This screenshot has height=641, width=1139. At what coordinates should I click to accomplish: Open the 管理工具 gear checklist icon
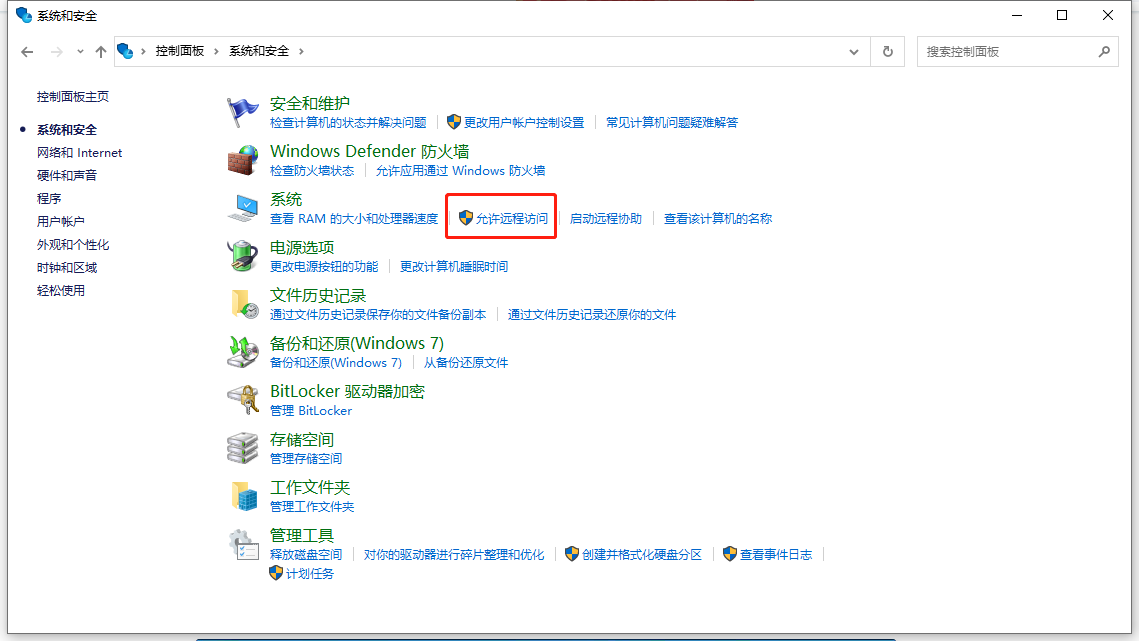point(243,545)
